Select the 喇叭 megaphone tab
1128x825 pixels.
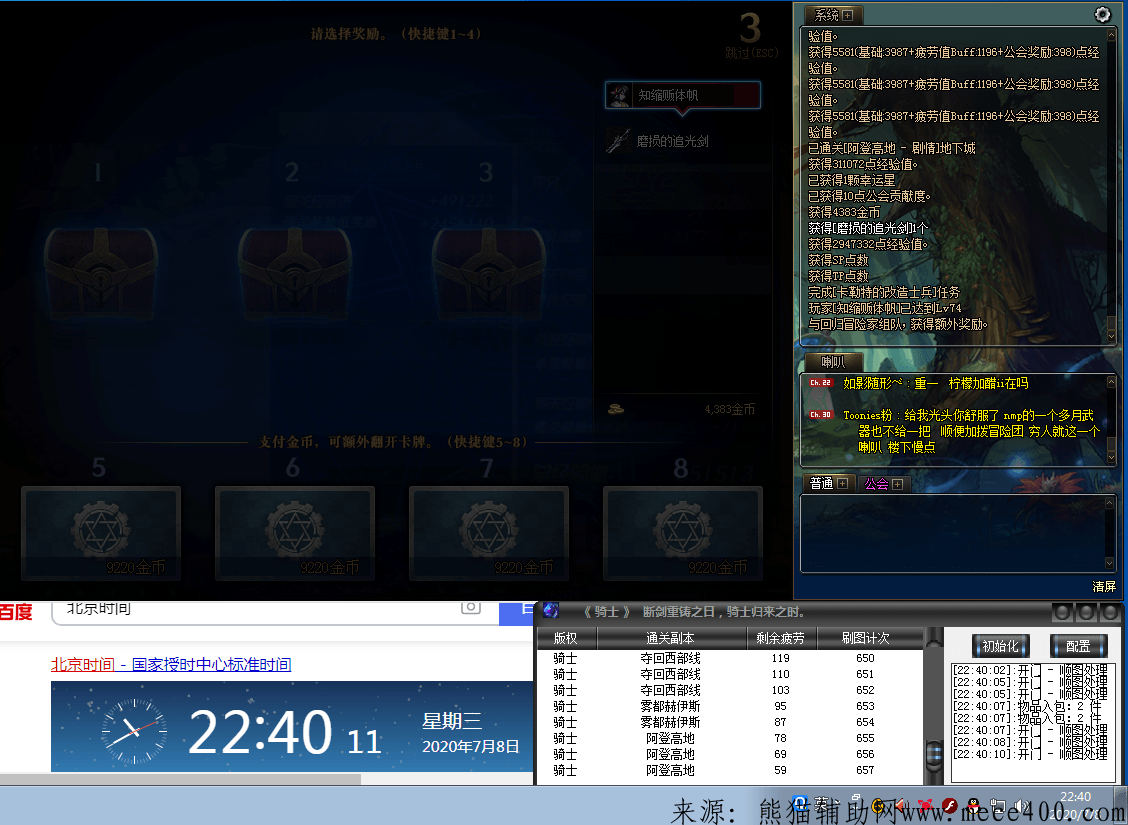coord(833,361)
